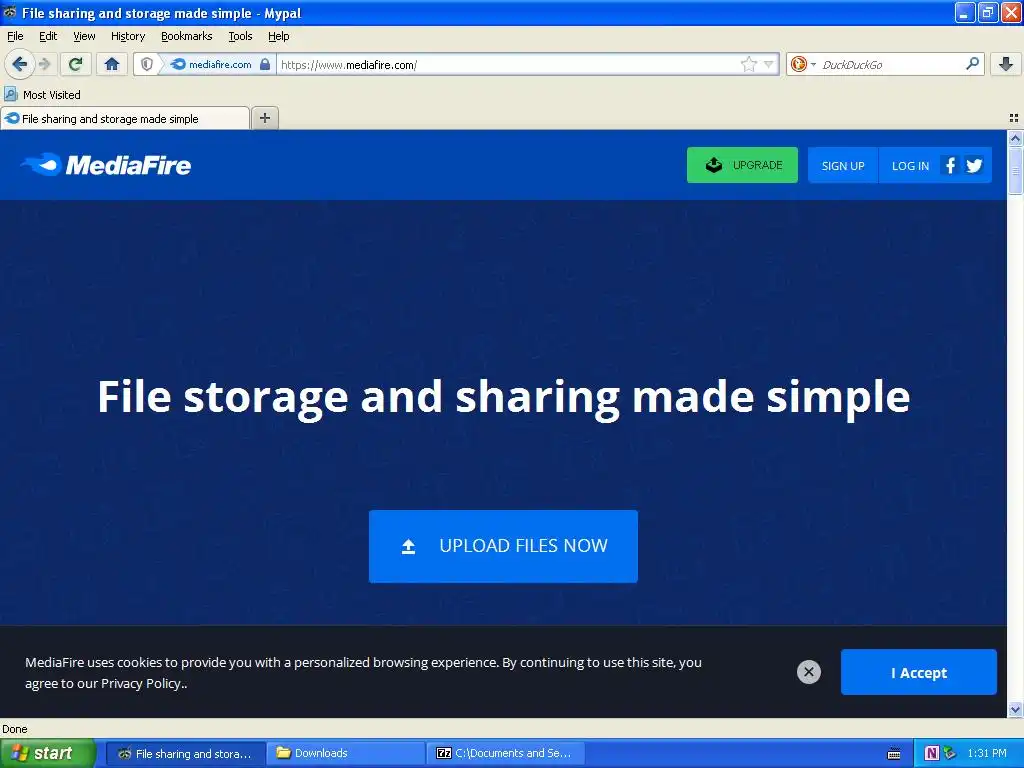Click the page scrollbar down arrow
1024x768 pixels.
(1015, 709)
